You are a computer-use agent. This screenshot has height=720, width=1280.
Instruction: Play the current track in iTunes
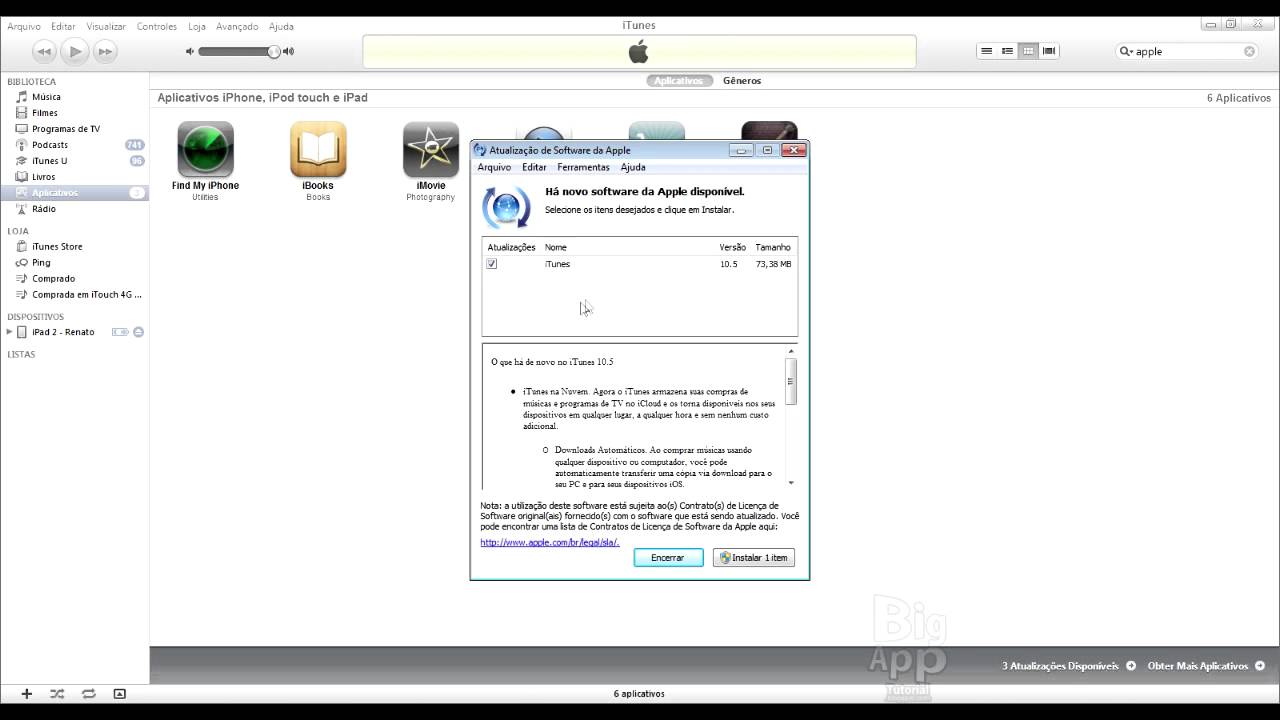pyautogui.click(x=74, y=51)
